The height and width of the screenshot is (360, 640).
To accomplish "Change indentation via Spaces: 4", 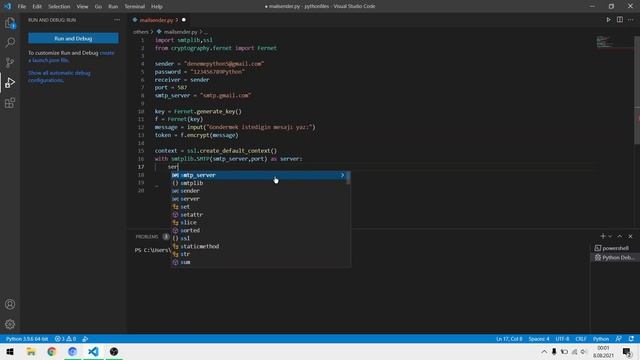I will click(x=539, y=339).
